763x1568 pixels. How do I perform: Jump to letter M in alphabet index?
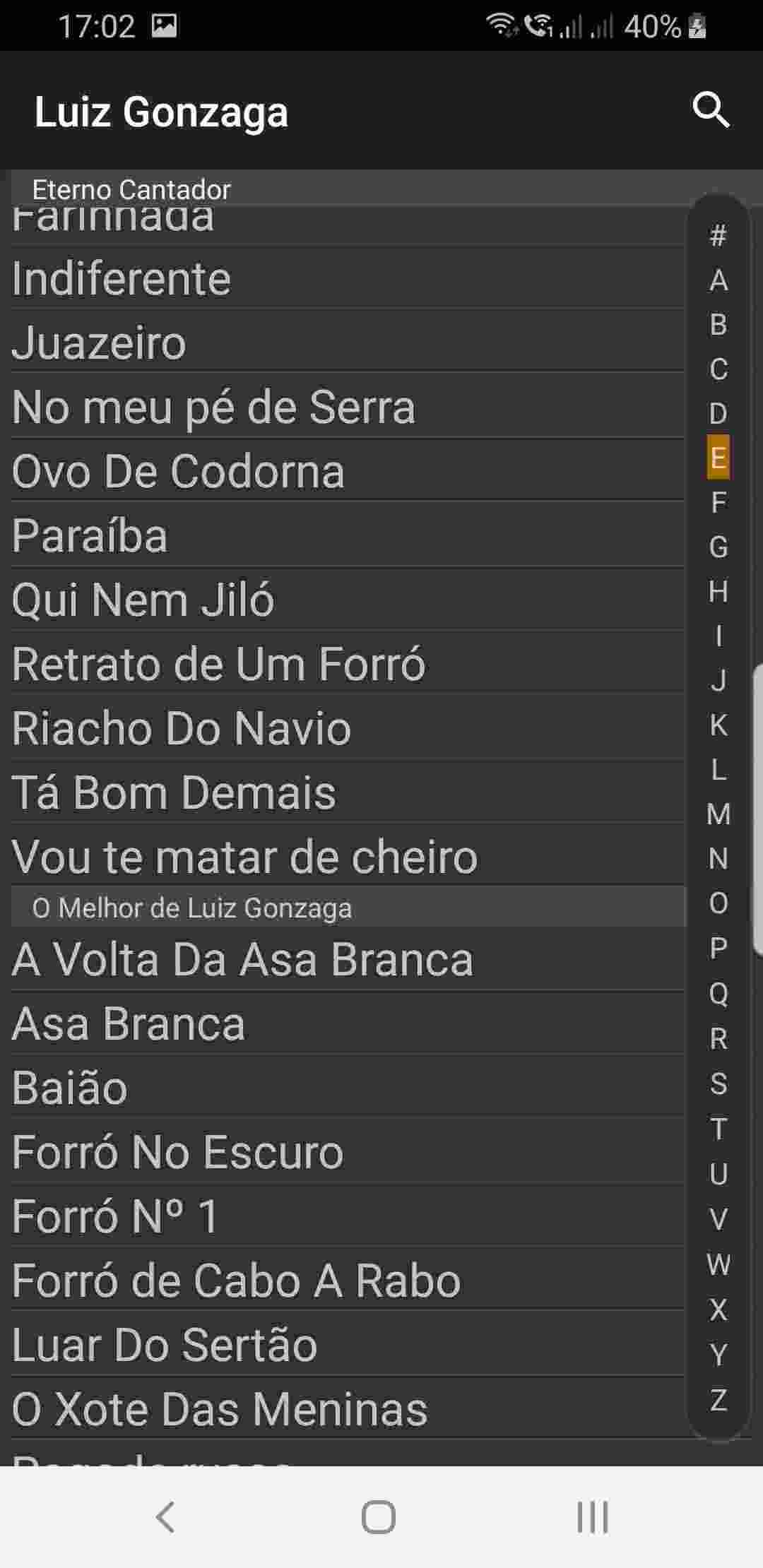[718, 814]
